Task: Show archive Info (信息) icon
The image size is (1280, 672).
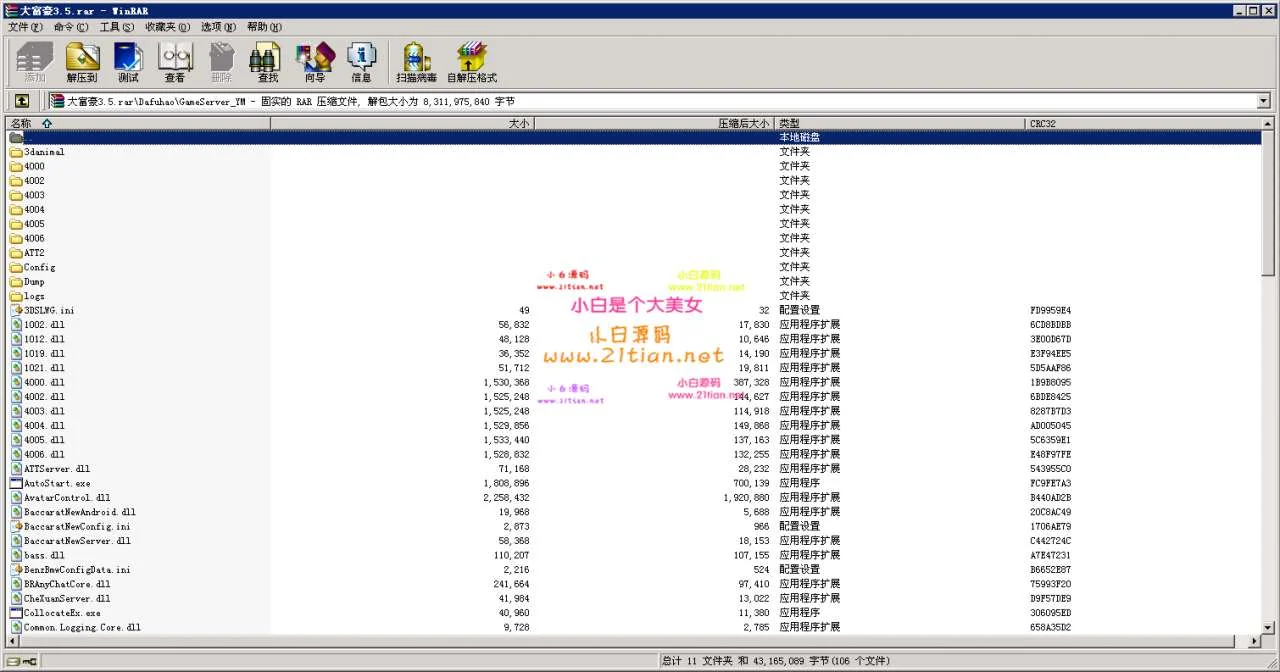Action: coord(361,62)
